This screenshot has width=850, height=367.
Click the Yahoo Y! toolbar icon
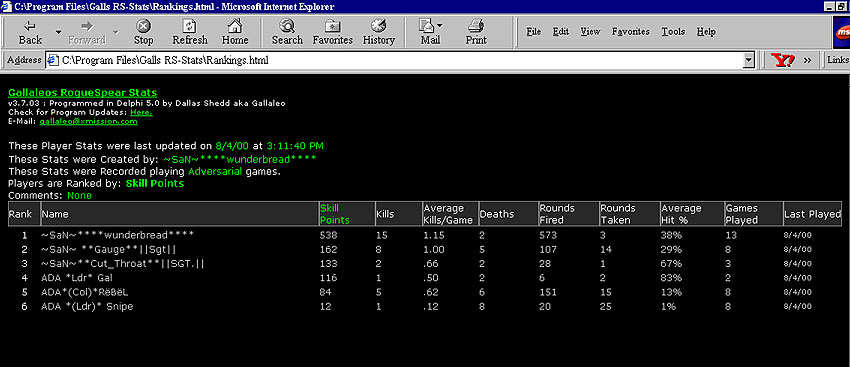(x=782, y=61)
